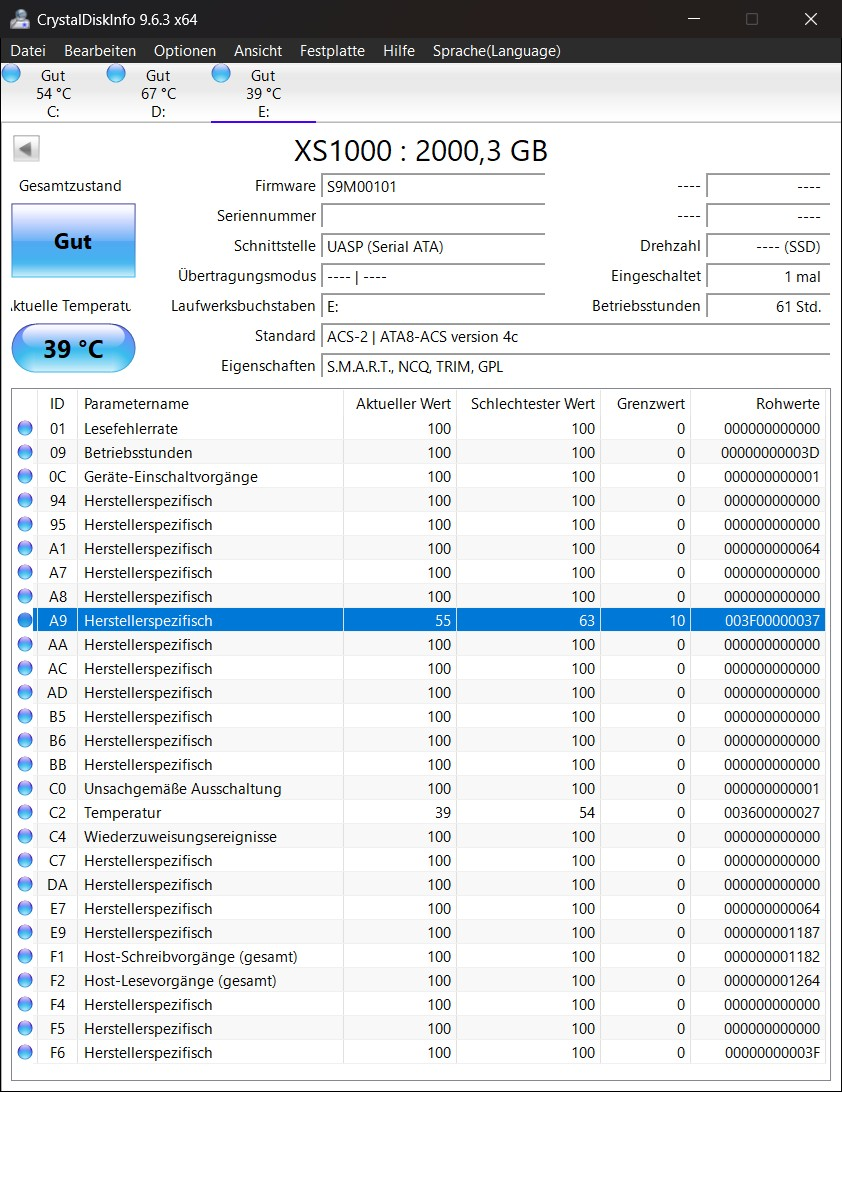Click raw value 003600000027 in Temperatur row
Image resolution: width=842 pixels, height=1204 pixels.
coord(772,813)
